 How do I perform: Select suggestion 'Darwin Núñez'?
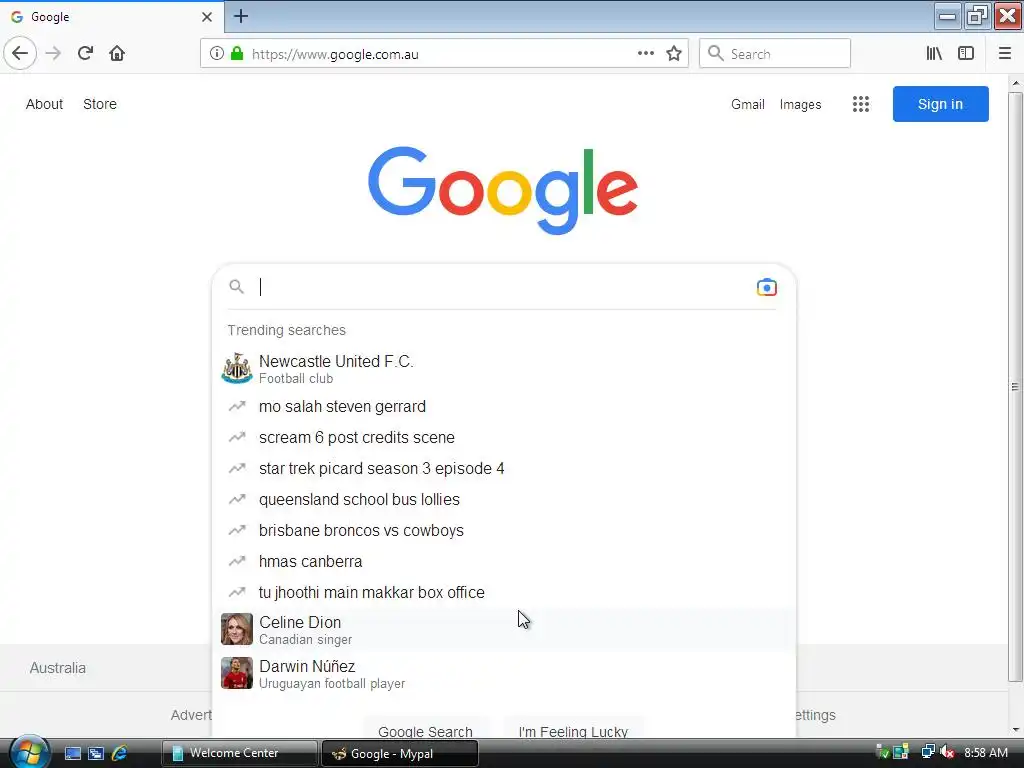point(504,673)
